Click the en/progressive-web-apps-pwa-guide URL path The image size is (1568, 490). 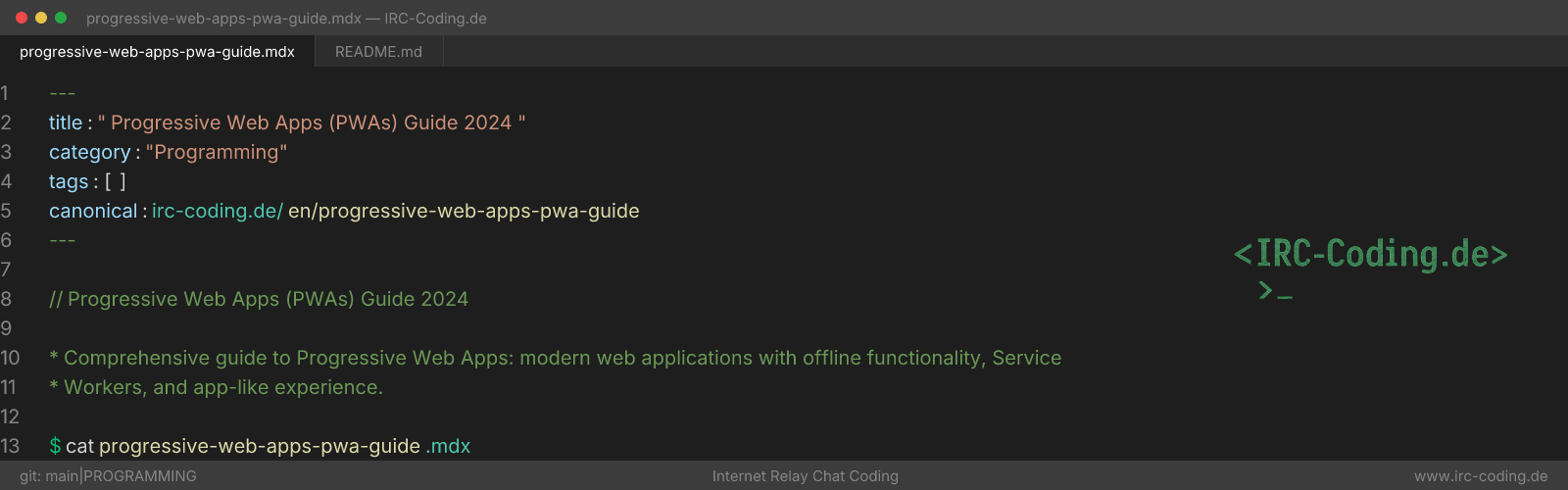pos(464,211)
